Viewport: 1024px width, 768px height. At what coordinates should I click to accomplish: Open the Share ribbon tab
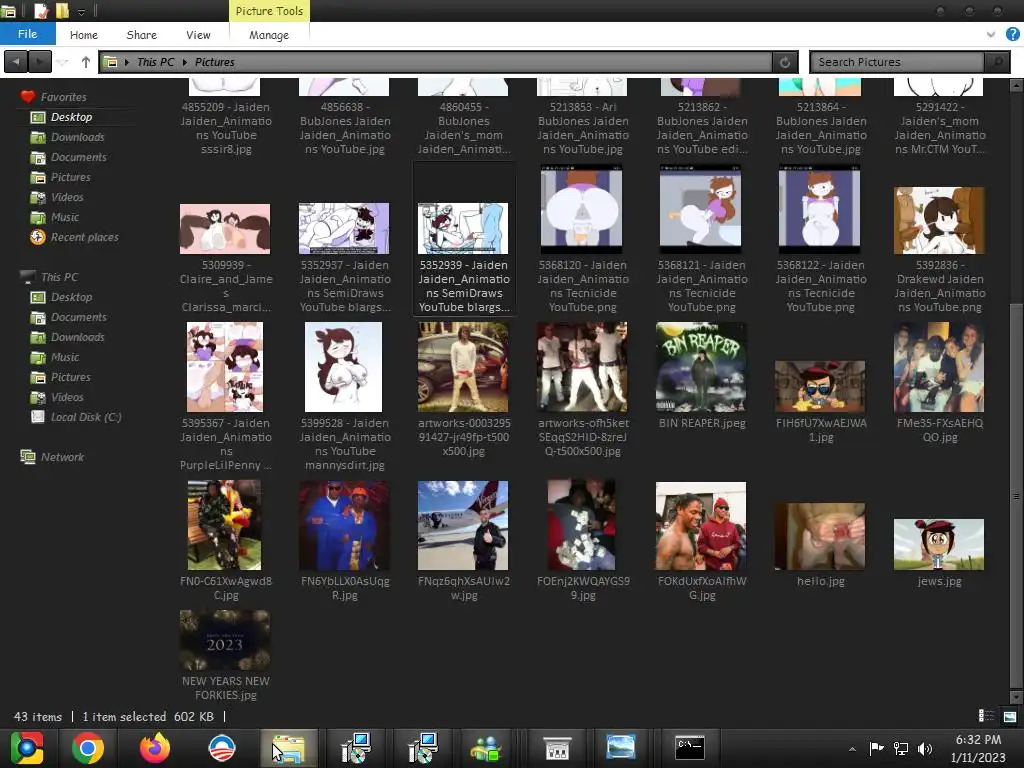(141, 35)
